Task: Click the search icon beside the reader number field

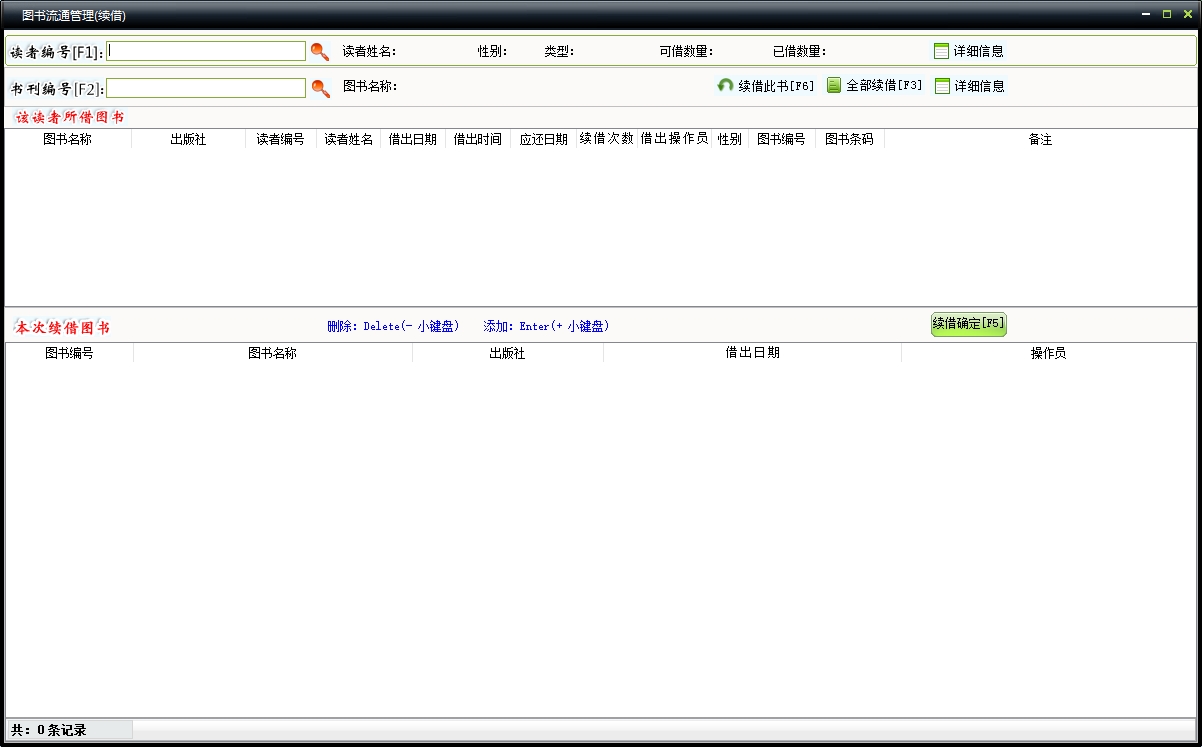Action: coord(320,52)
